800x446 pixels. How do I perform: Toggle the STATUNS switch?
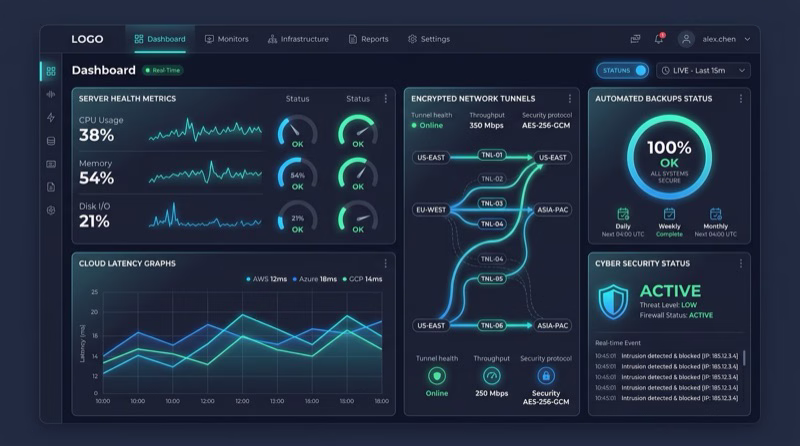[x=622, y=70]
